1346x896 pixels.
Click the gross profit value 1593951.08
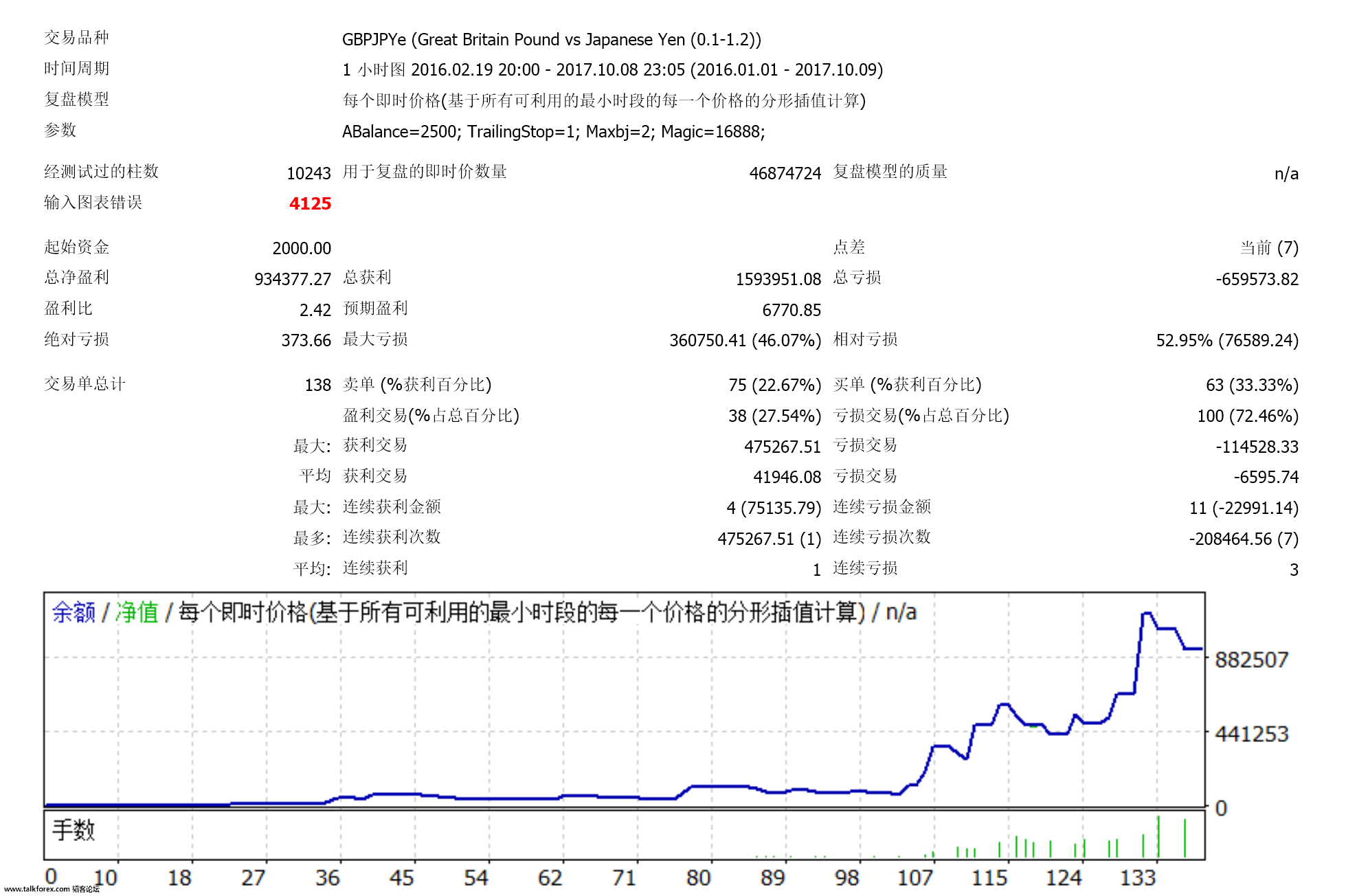point(778,279)
